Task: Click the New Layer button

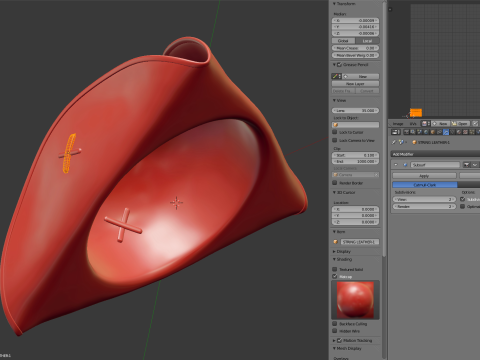Action: click(x=355, y=84)
